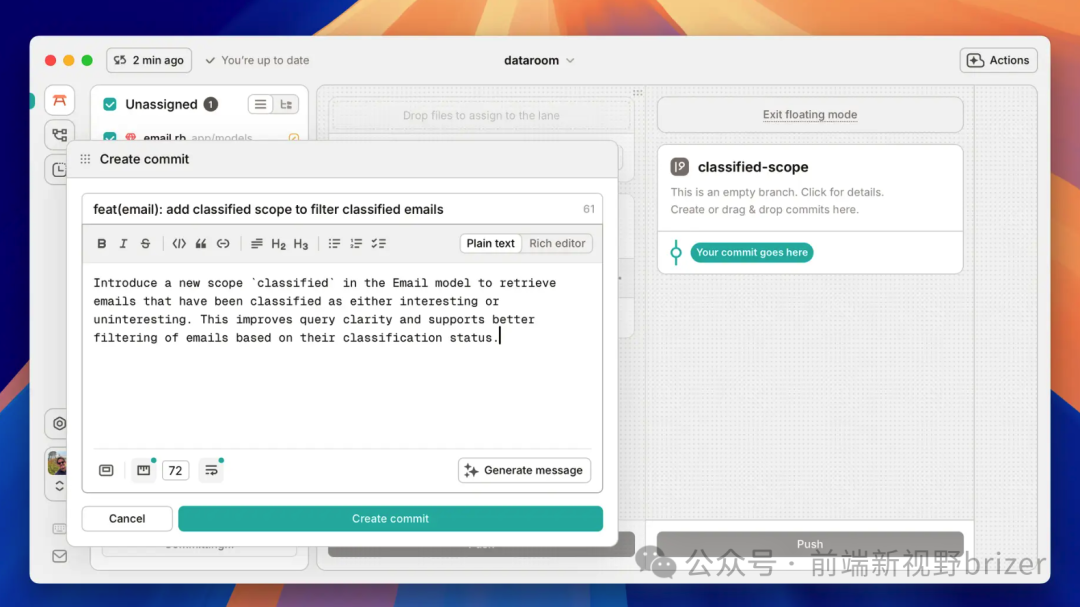This screenshot has width=1080, height=607.
Task: Click into the commit description text area
Action: pos(342,355)
